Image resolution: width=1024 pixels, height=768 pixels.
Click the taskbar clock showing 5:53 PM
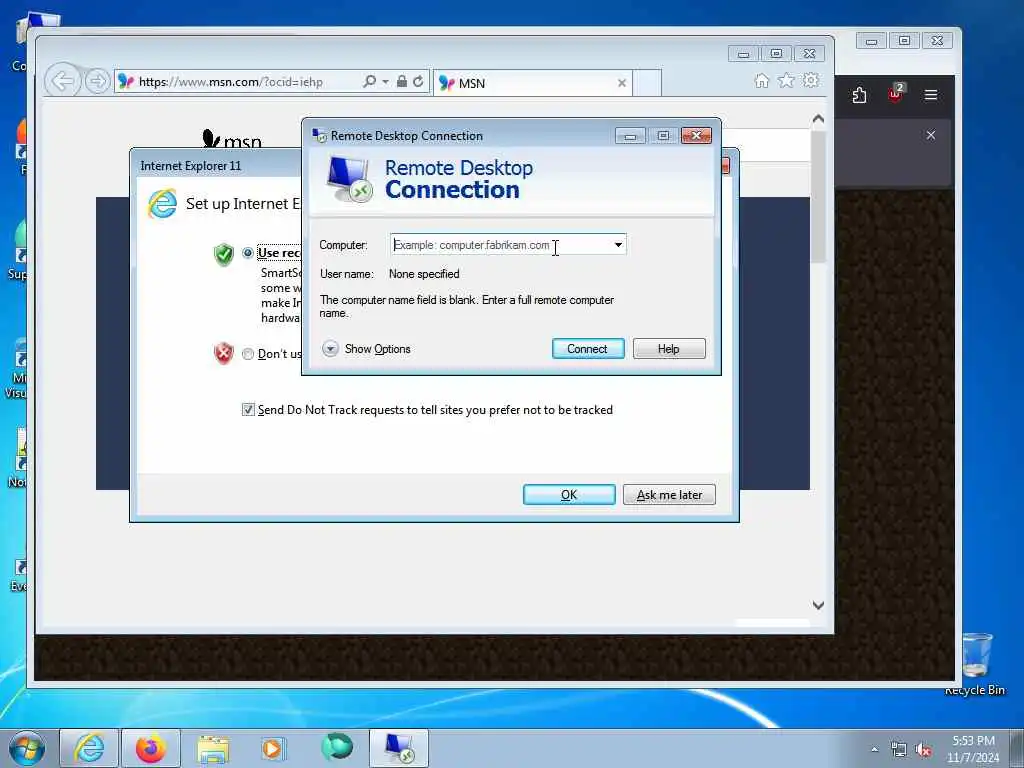[x=973, y=749]
